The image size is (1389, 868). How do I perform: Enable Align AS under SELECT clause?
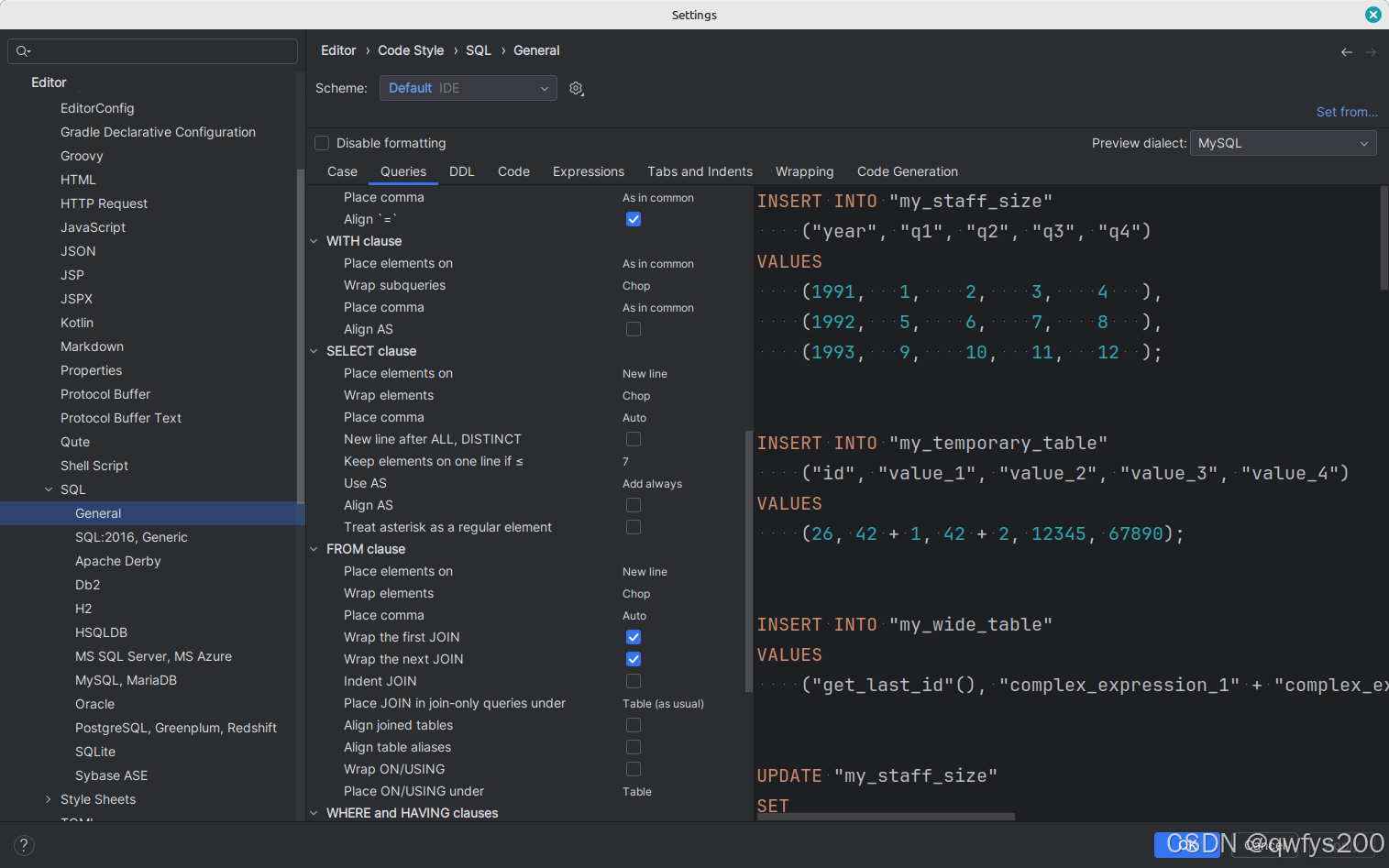click(x=634, y=505)
